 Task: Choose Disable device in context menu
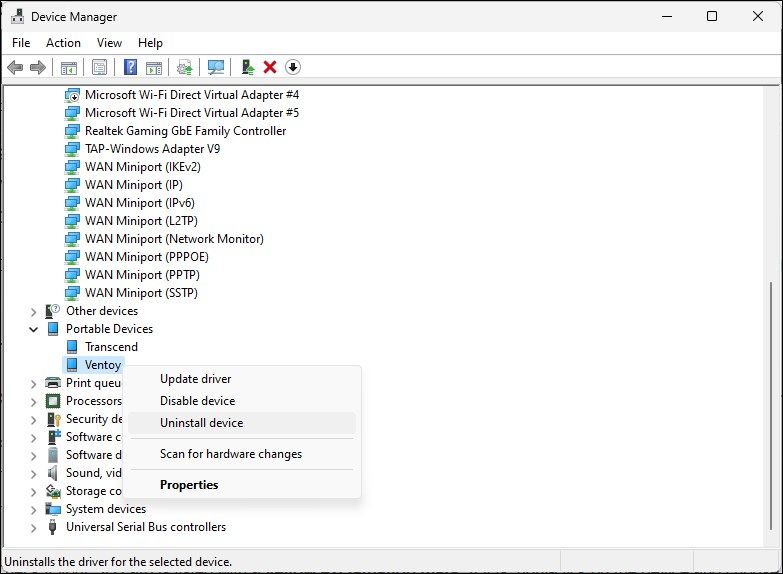(197, 401)
